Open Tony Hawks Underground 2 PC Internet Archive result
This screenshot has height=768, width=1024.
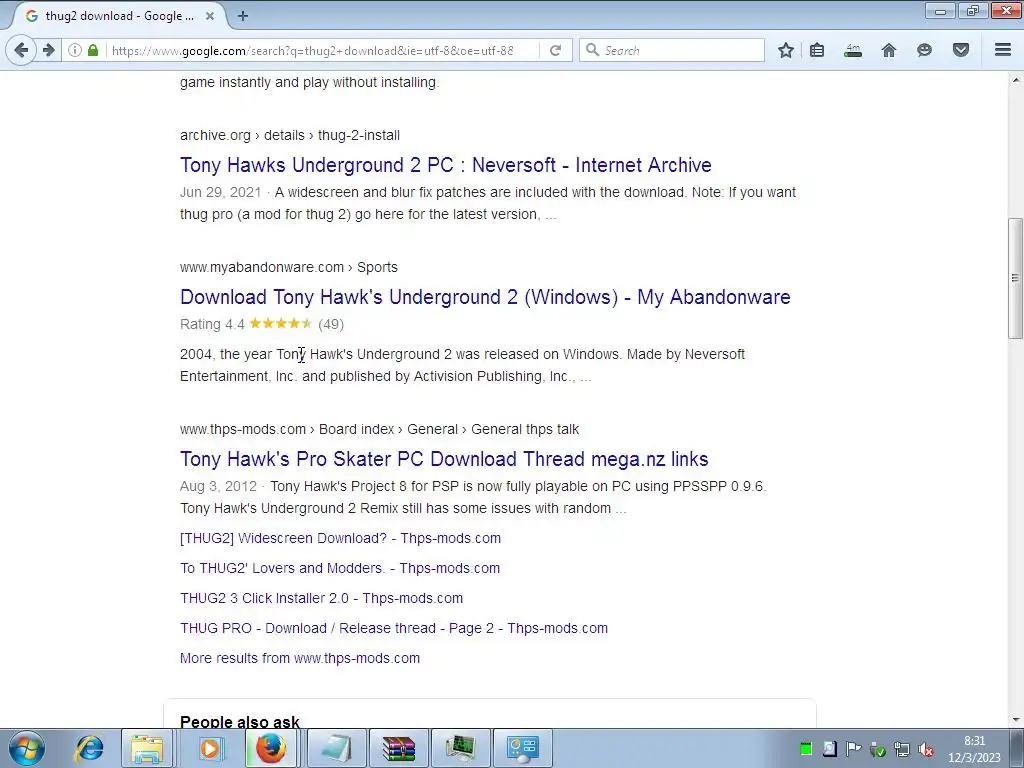(445, 165)
